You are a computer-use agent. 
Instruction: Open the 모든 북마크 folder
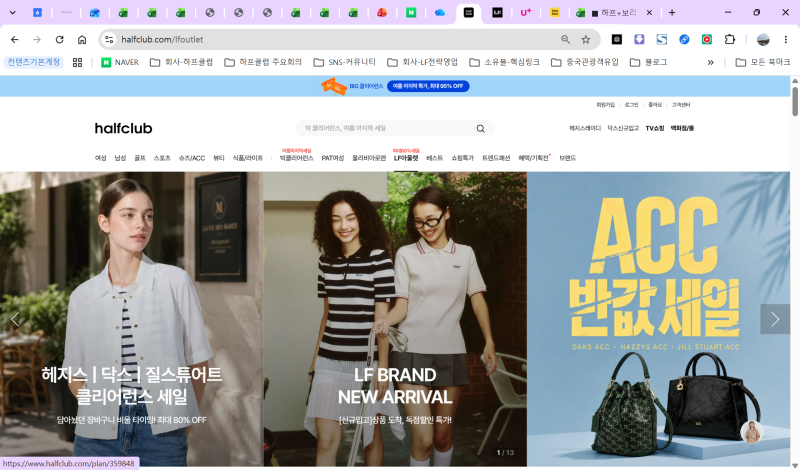tap(763, 62)
